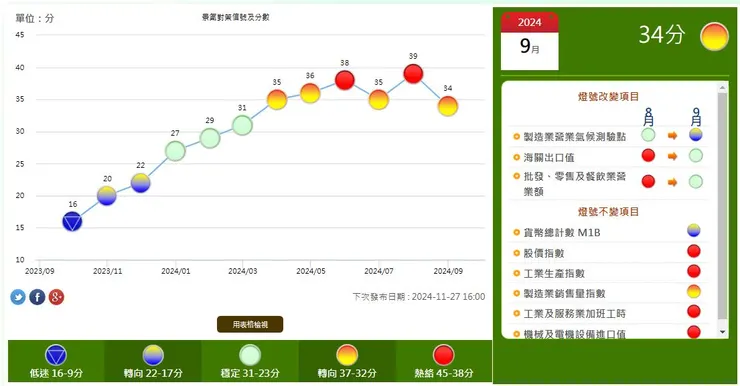Select the 16 point blue triangle marker

(x=72, y=221)
